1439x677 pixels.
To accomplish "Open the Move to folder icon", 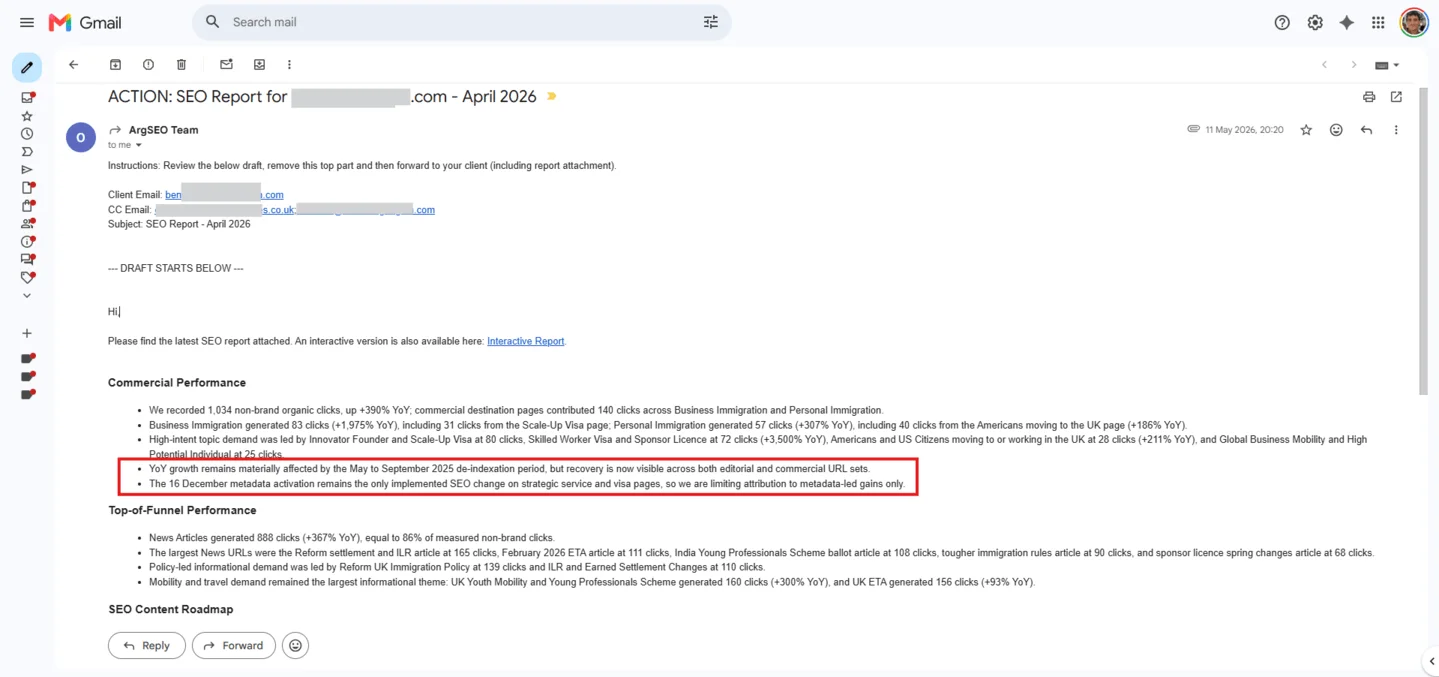I will pos(259,64).
